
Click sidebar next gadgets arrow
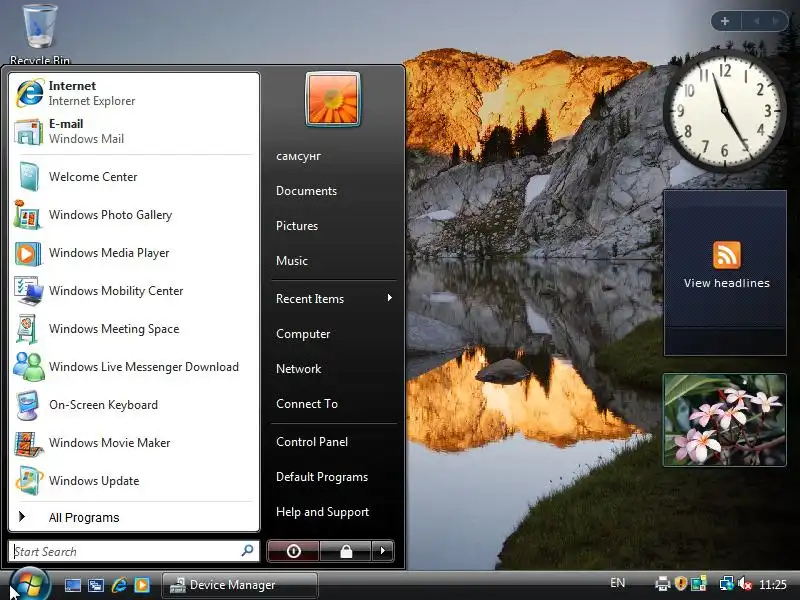click(x=776, y=21)
